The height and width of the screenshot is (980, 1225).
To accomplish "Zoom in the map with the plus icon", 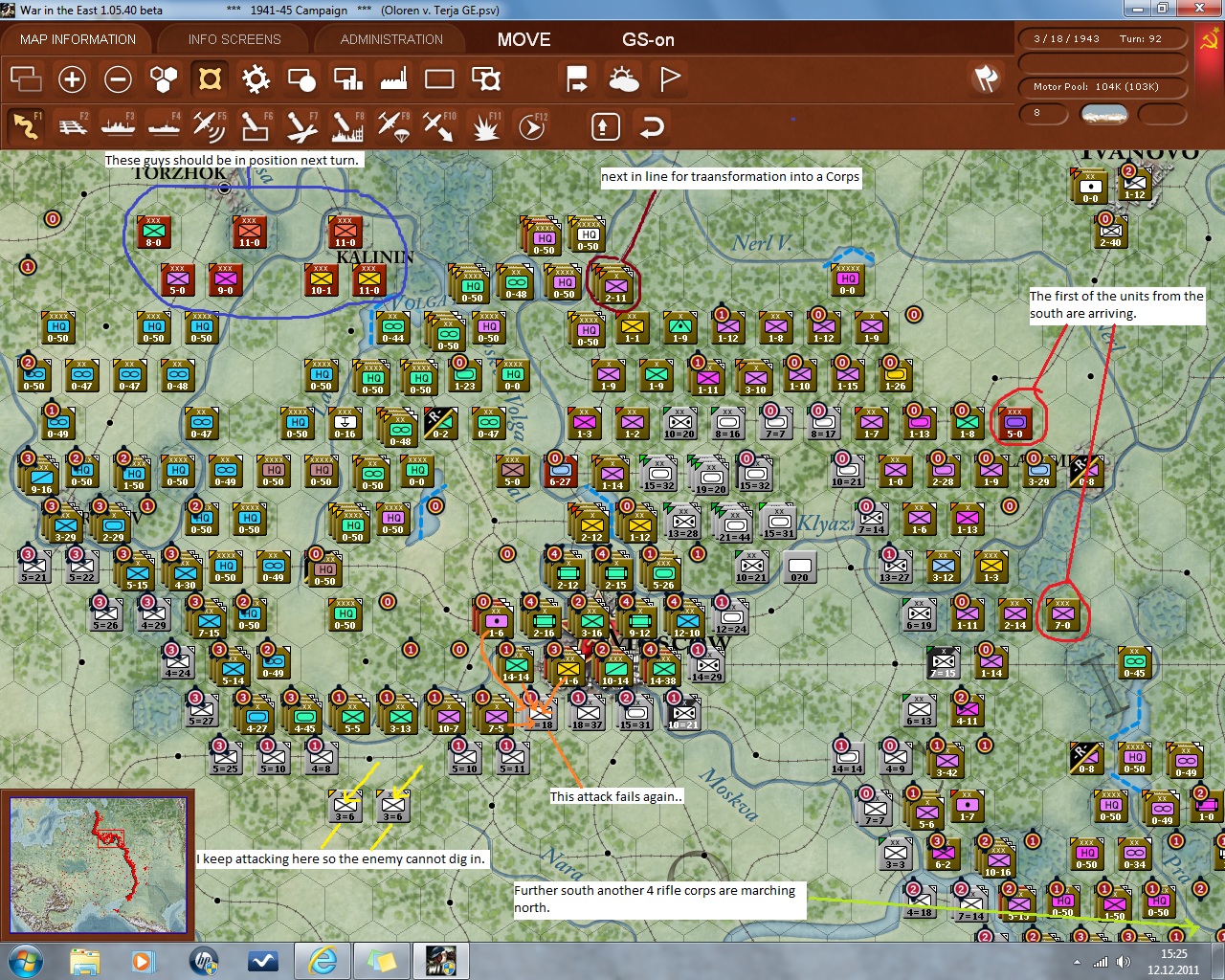I will tap(72, 78).
